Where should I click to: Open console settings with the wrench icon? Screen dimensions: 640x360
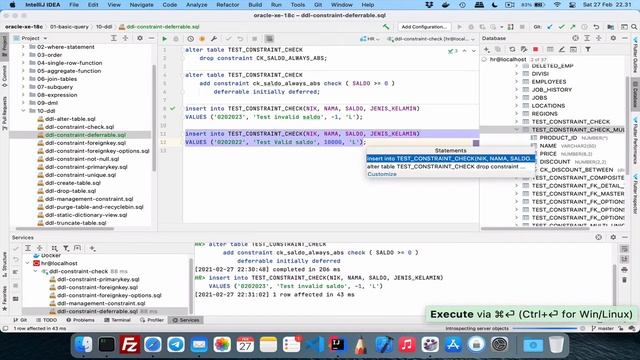(x=214, y=39)
